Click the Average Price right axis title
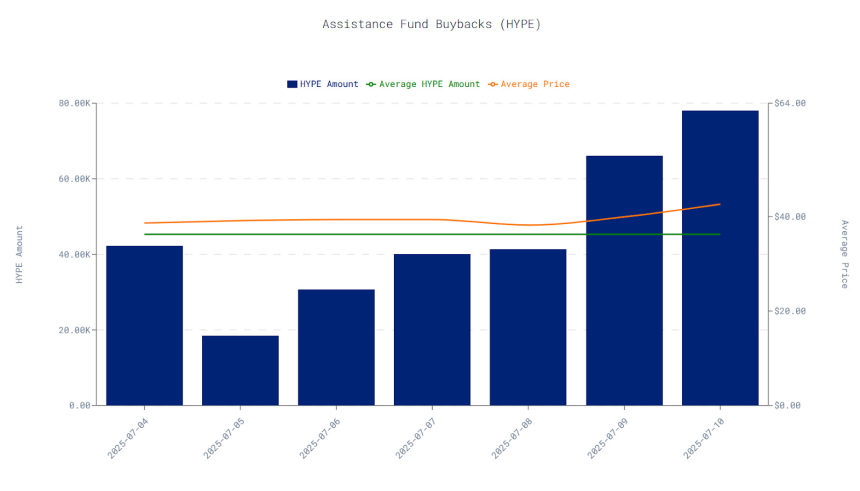The width and height of the screenshot is (860, 491). [845, 254]
